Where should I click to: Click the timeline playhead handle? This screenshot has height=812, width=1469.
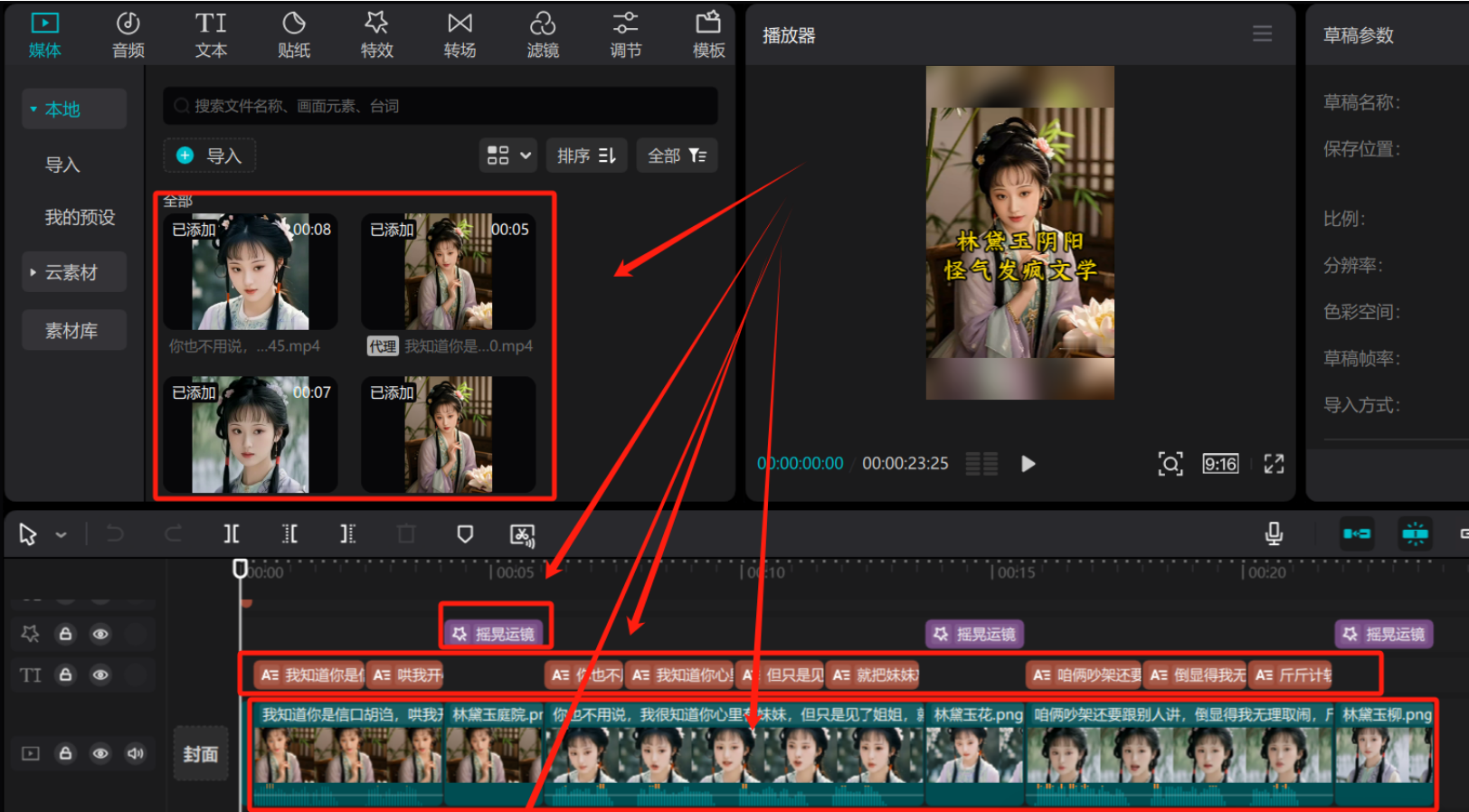pos(240,569)
